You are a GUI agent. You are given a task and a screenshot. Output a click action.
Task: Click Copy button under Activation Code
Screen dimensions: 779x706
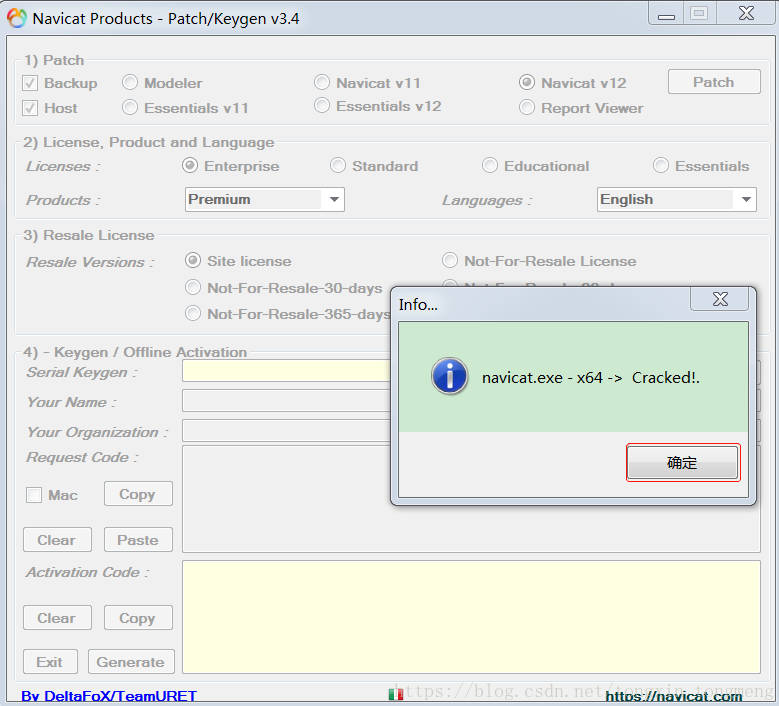coord(138,618)
